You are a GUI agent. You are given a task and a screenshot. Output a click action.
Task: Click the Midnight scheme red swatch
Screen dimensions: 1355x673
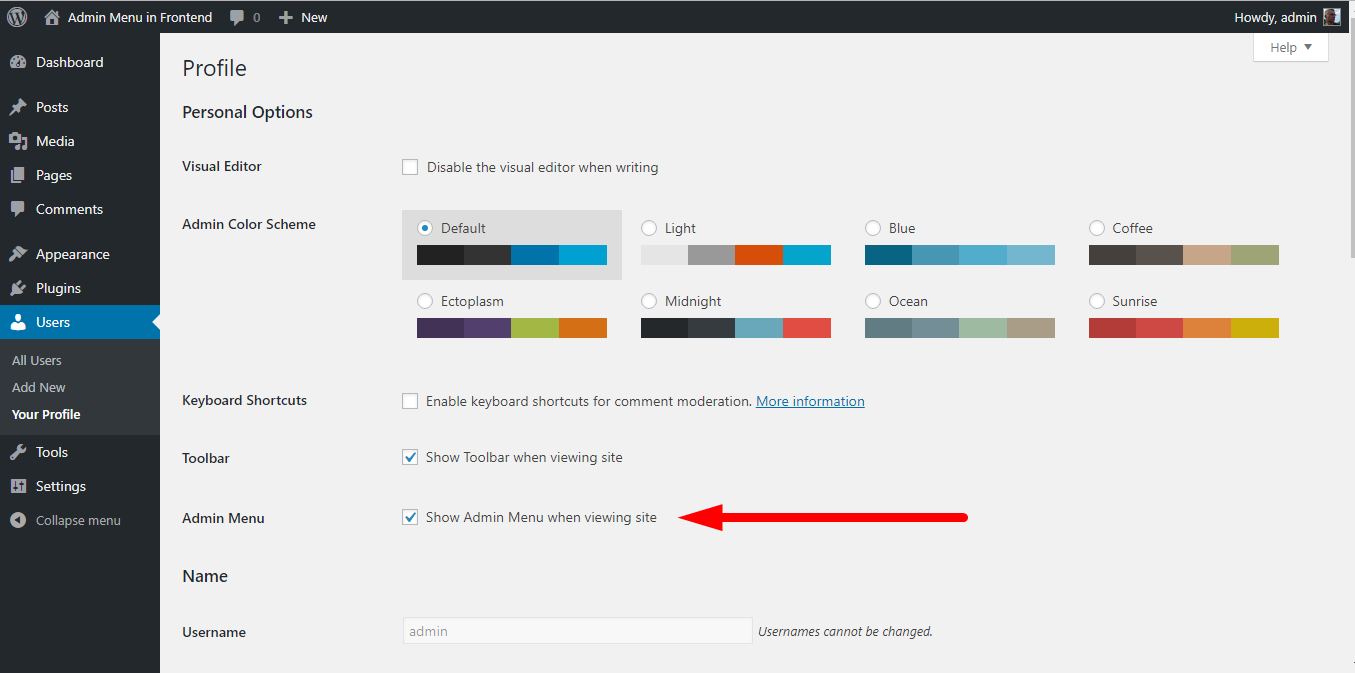807,328
